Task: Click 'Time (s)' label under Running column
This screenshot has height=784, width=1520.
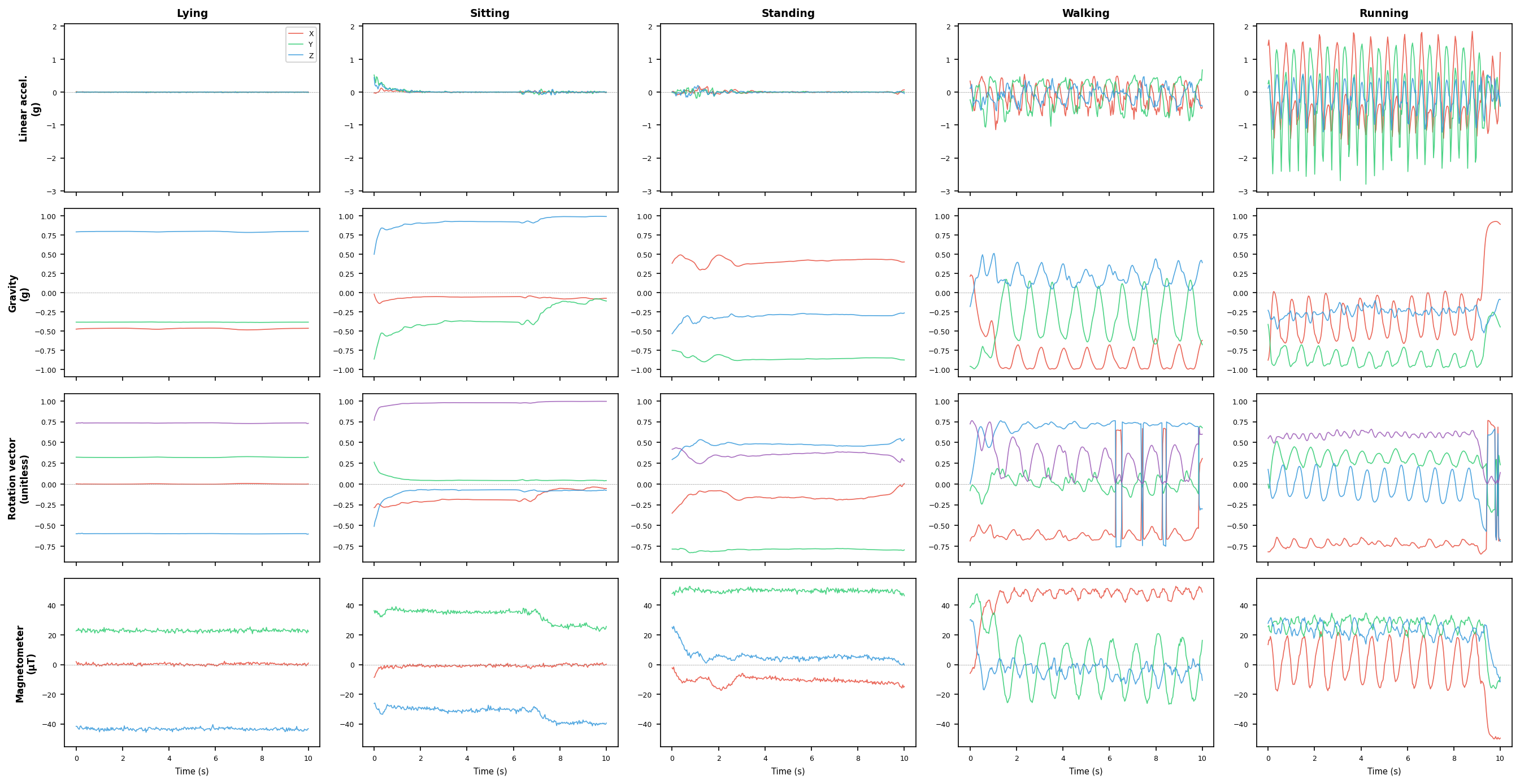Action: click(1384, 771)
